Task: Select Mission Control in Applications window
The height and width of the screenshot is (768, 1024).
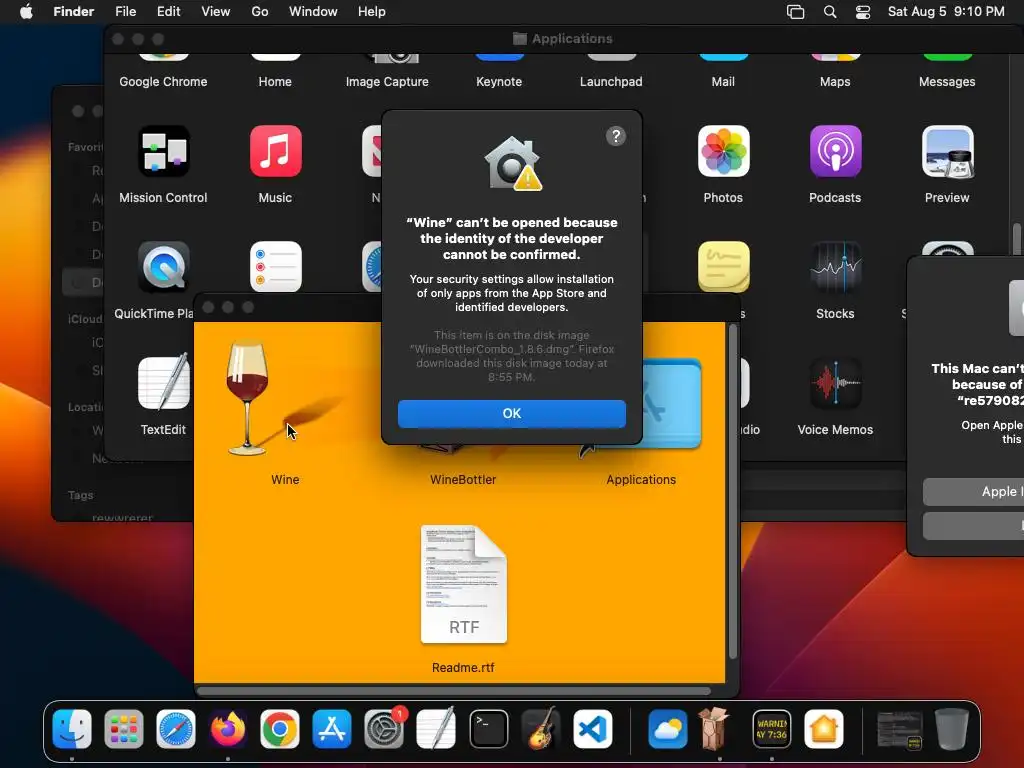Action: tap(163, 152)
